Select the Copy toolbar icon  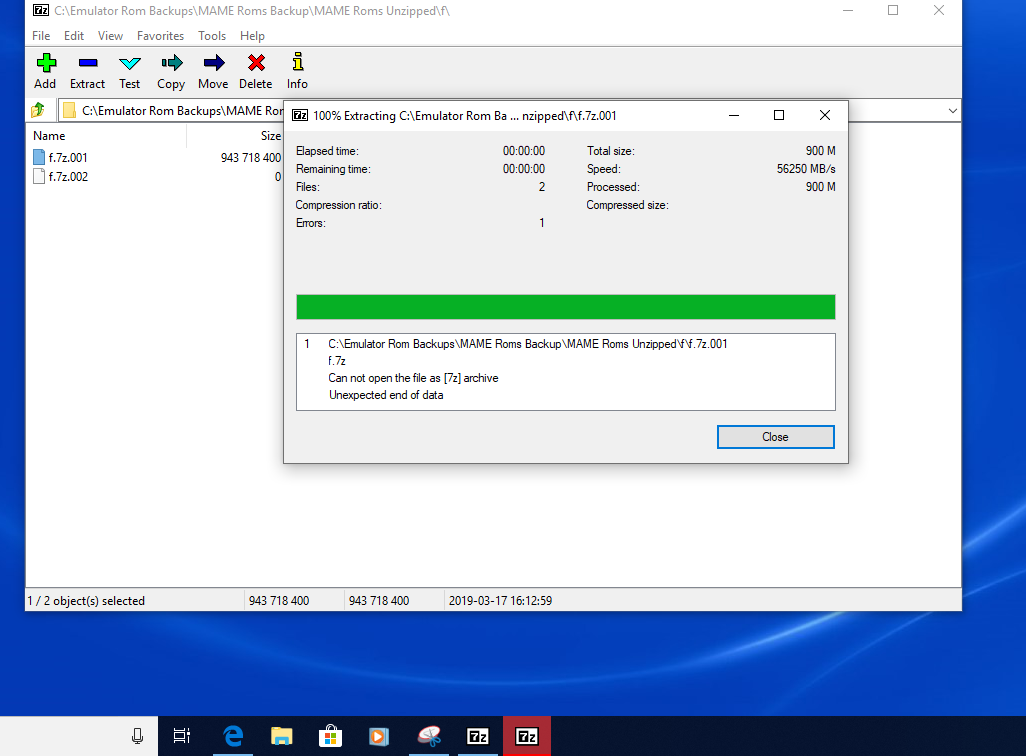171,71
